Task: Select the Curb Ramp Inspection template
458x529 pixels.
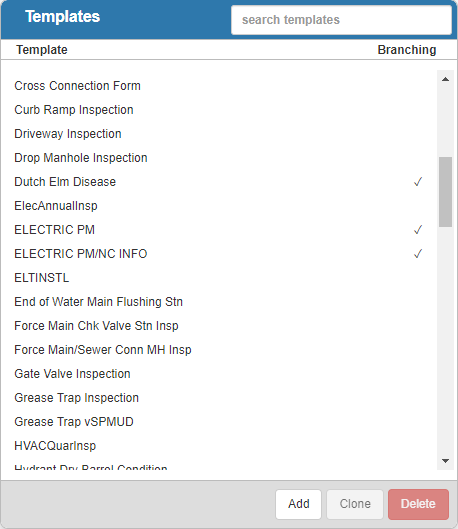Action: click(219, 110)
